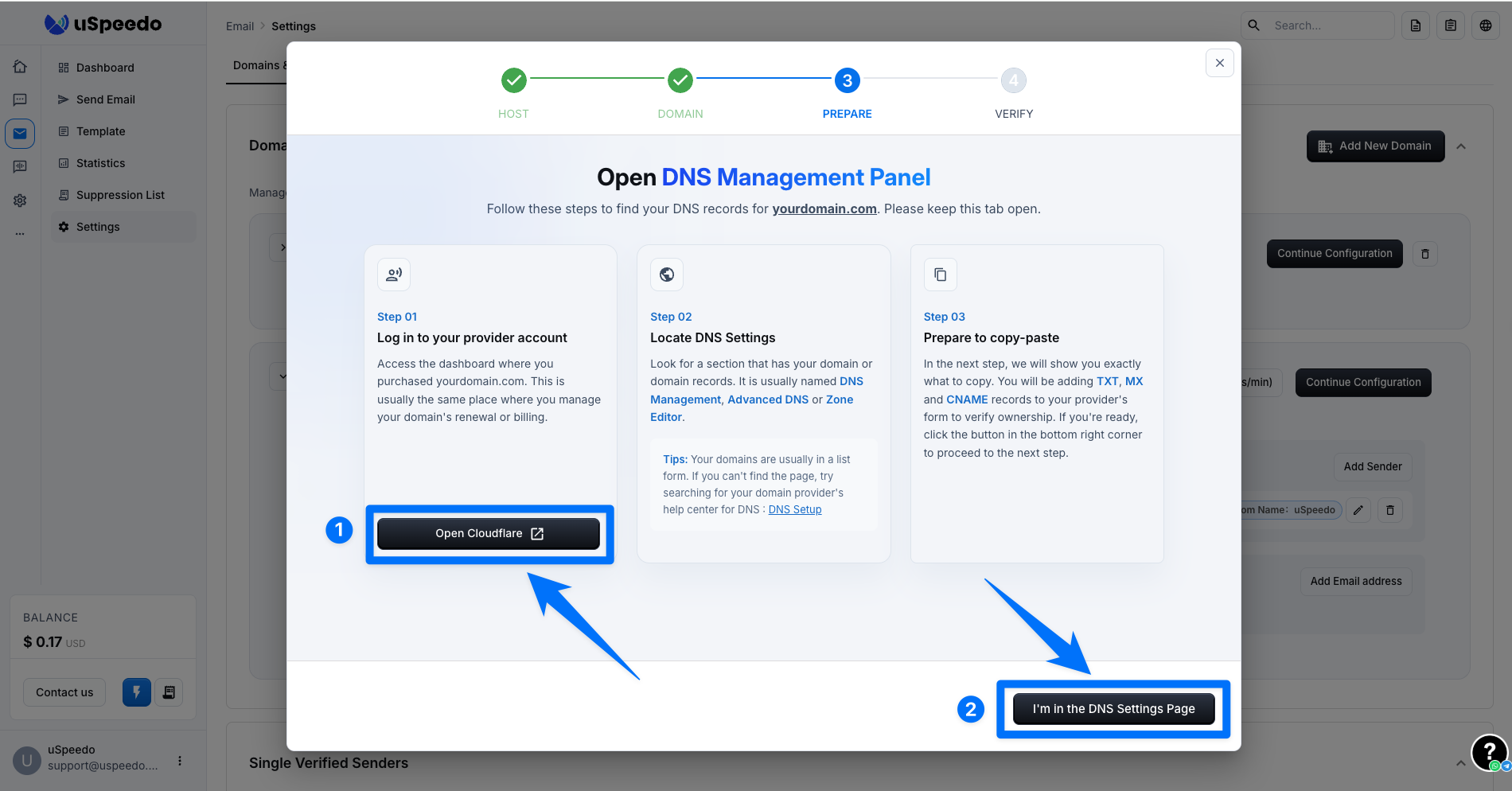Select Settings in sidebar
This screenshot has width=1512, height=791.
(x=123, y=227)
